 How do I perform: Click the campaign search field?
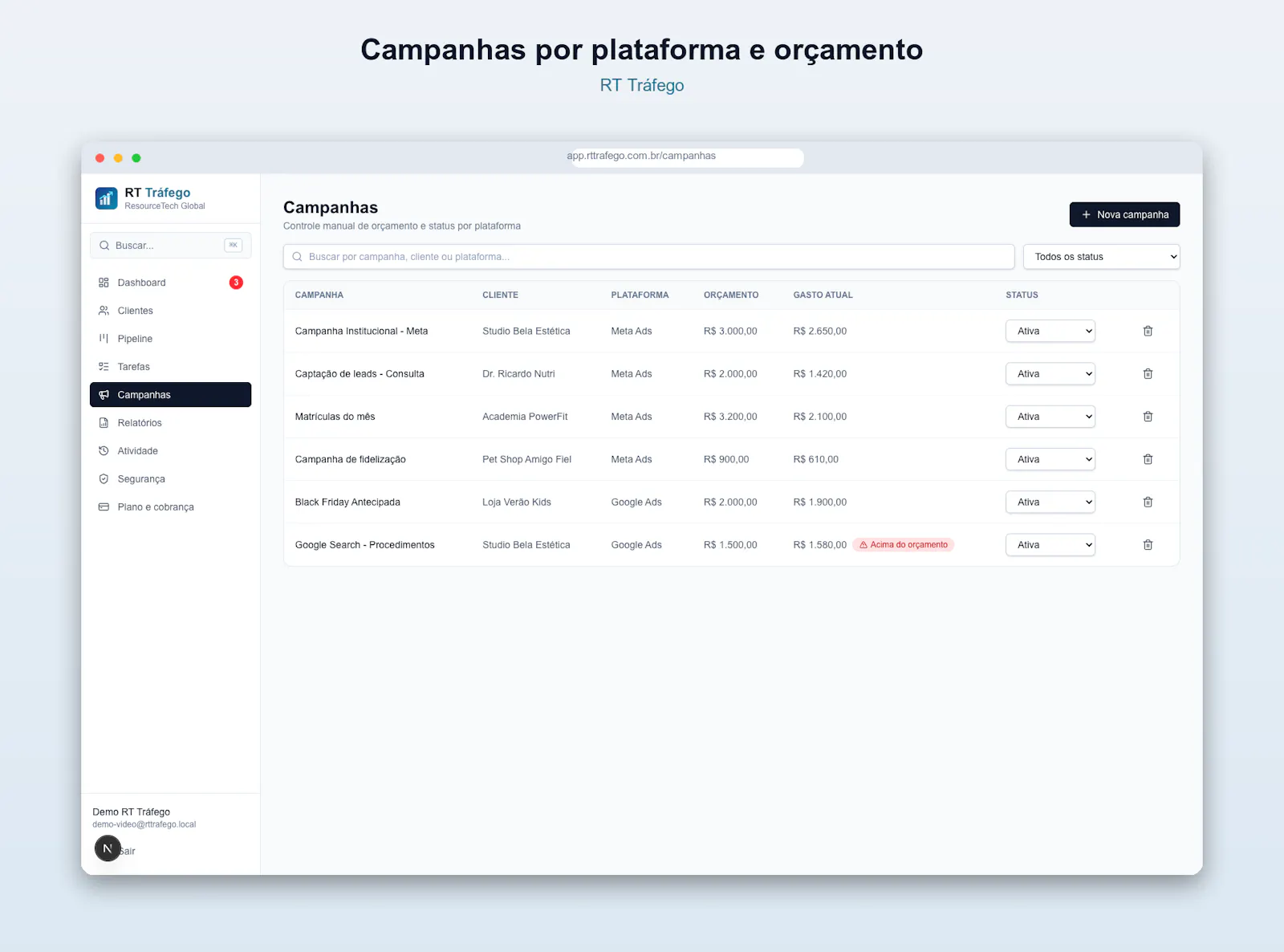(648, 257)
